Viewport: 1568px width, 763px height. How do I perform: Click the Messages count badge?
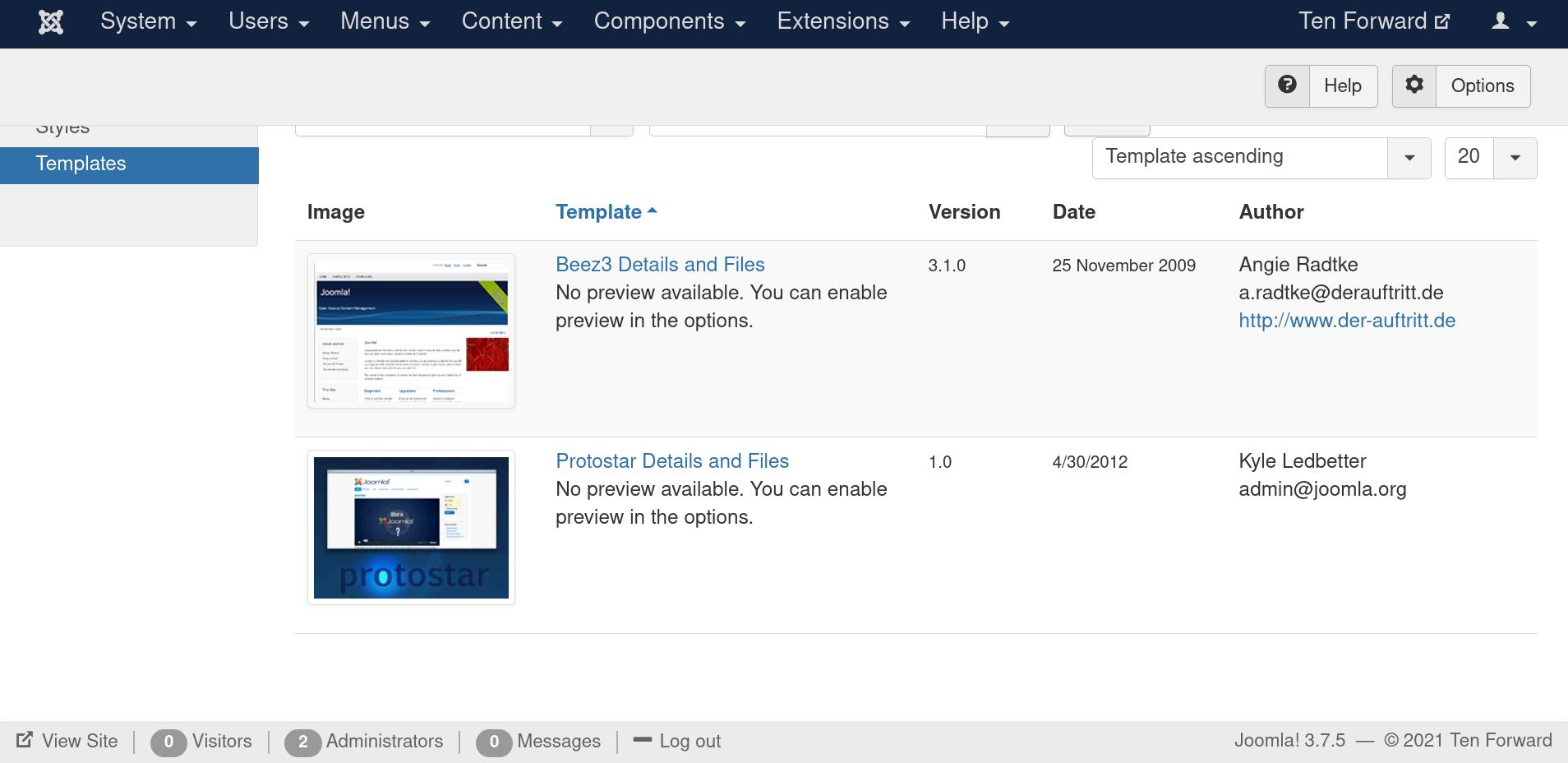[x=494, y=742]
